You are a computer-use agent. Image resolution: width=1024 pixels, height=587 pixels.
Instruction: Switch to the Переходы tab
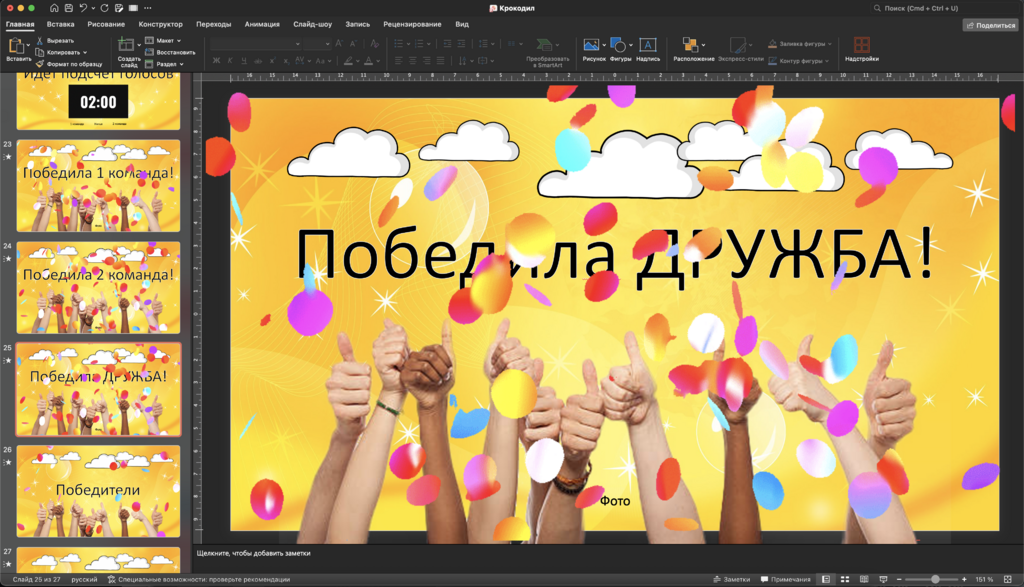tap(214, 24)
